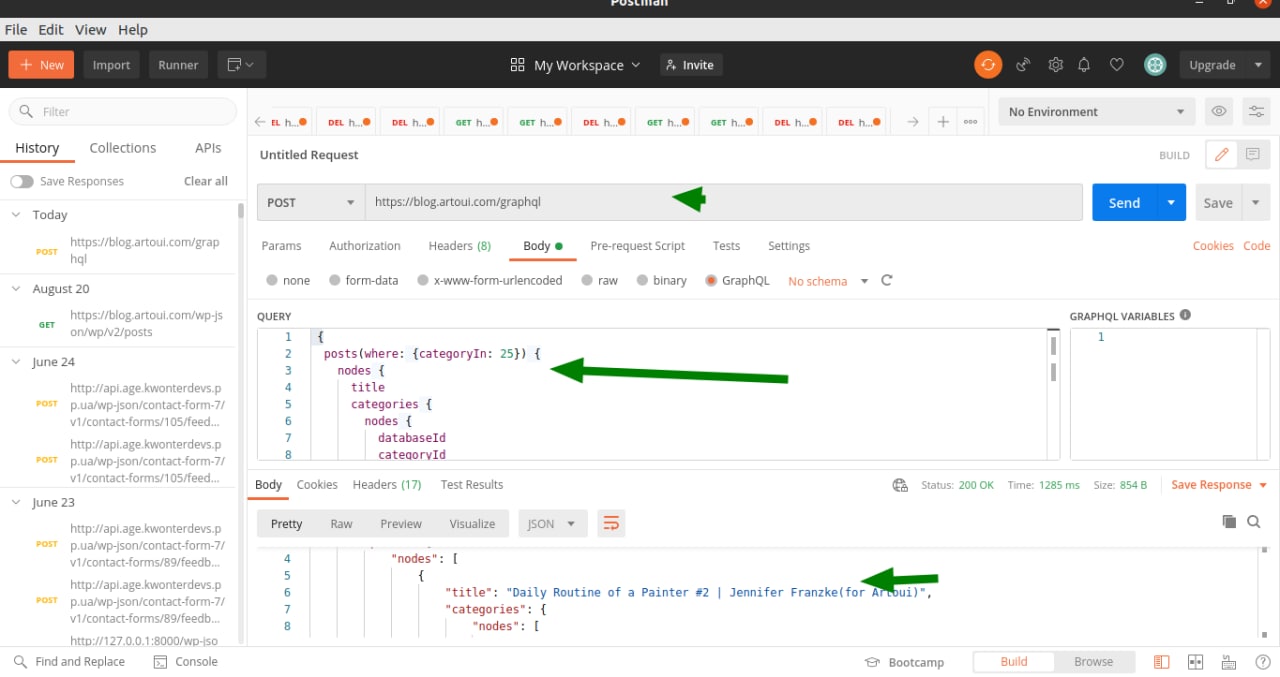Screen dimensions: 1280x677
Task: Select binary body type
Action: pyautogui.click(x=662, y=281)
